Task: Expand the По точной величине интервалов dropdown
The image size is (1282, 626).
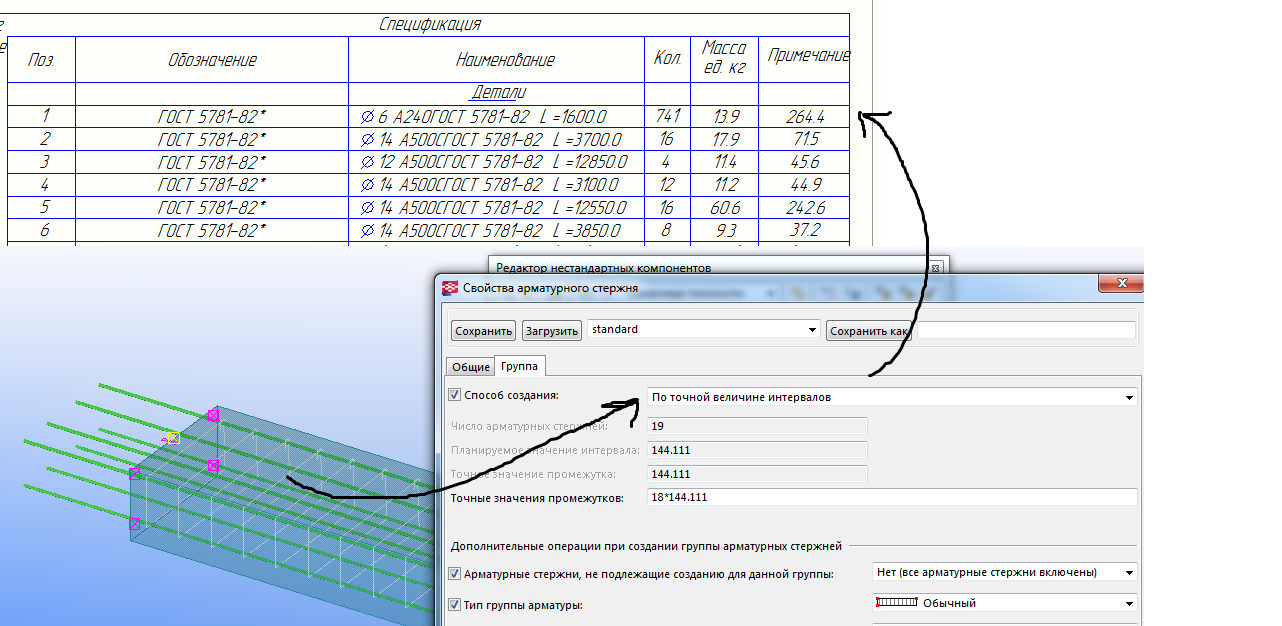Action: pyautogui.click(x=1129, y=397)
